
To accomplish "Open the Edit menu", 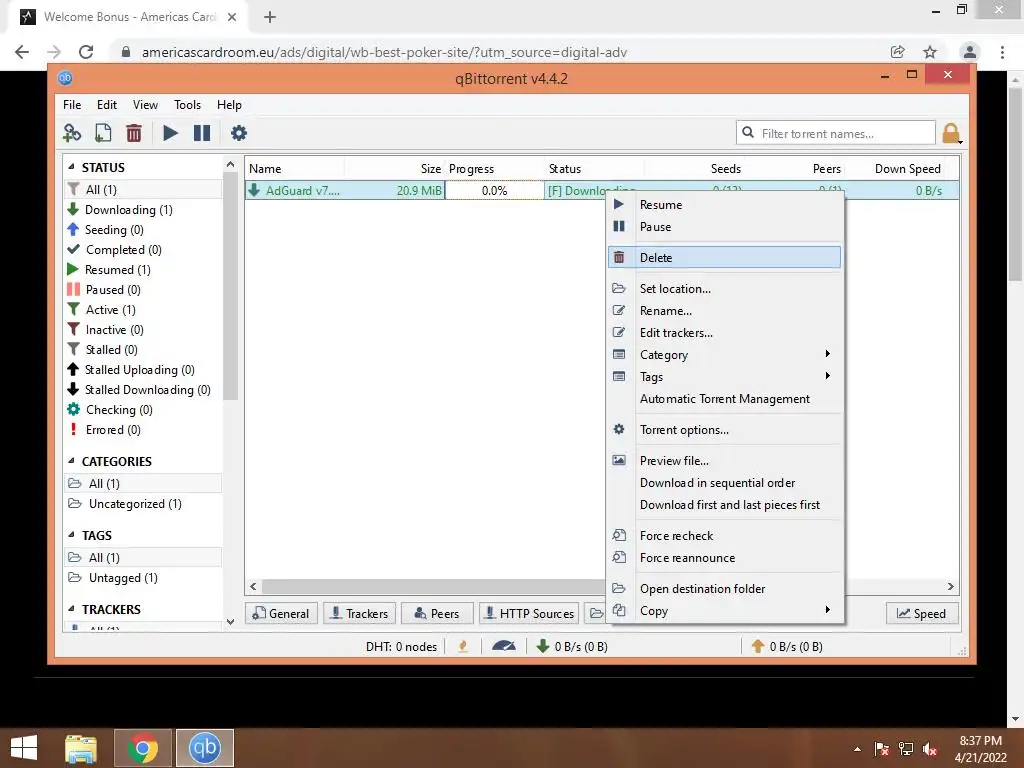I will point(106,104).
